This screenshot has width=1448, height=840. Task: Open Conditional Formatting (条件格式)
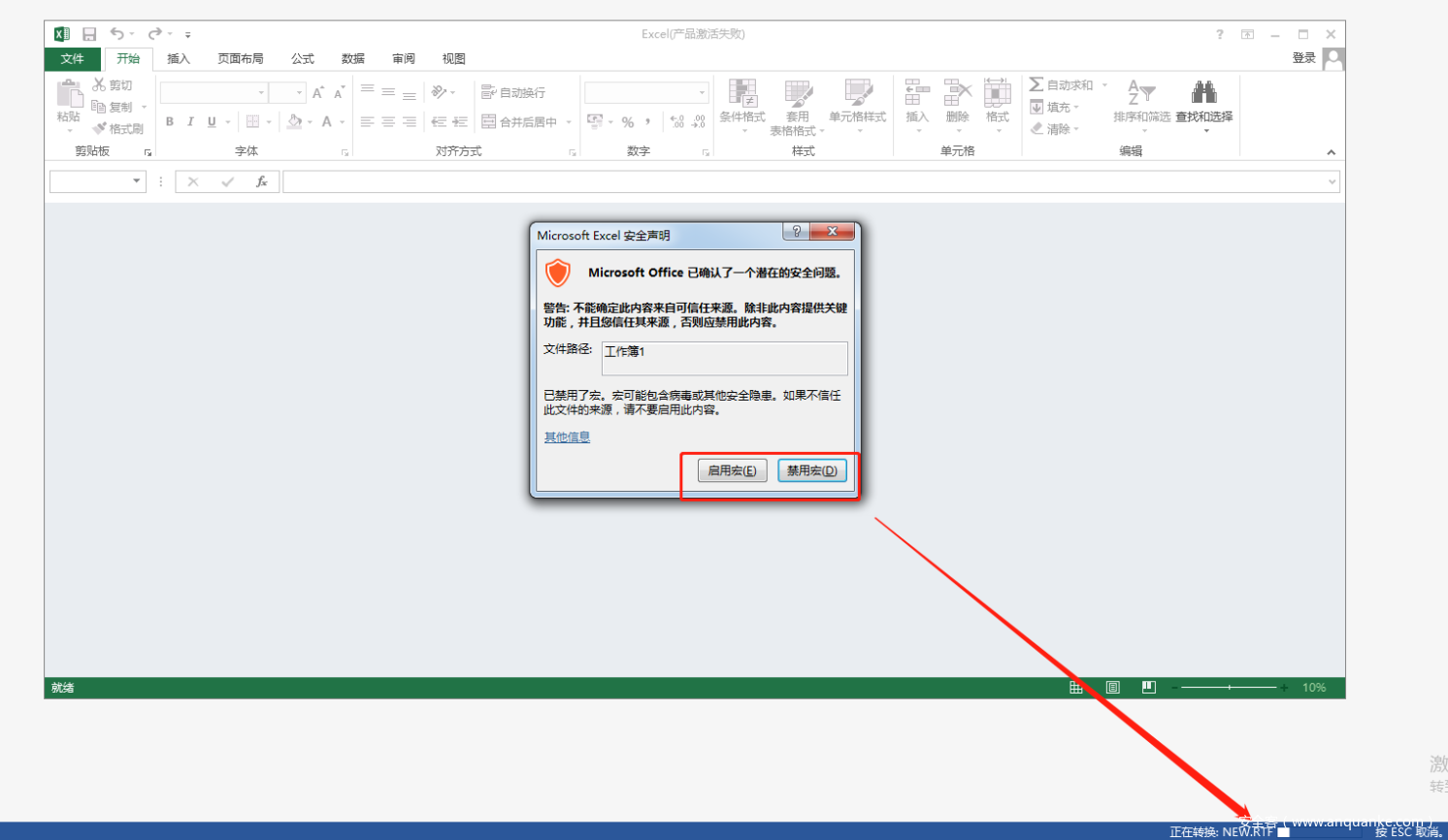[x=742, y=105]
